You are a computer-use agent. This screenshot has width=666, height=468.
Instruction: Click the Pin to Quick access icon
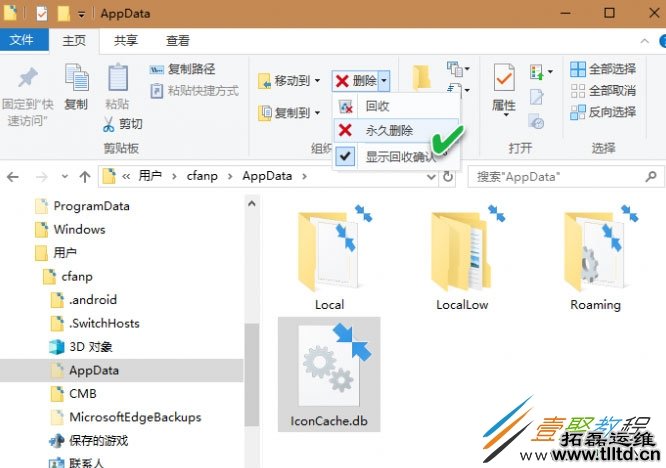coord(27,78)
